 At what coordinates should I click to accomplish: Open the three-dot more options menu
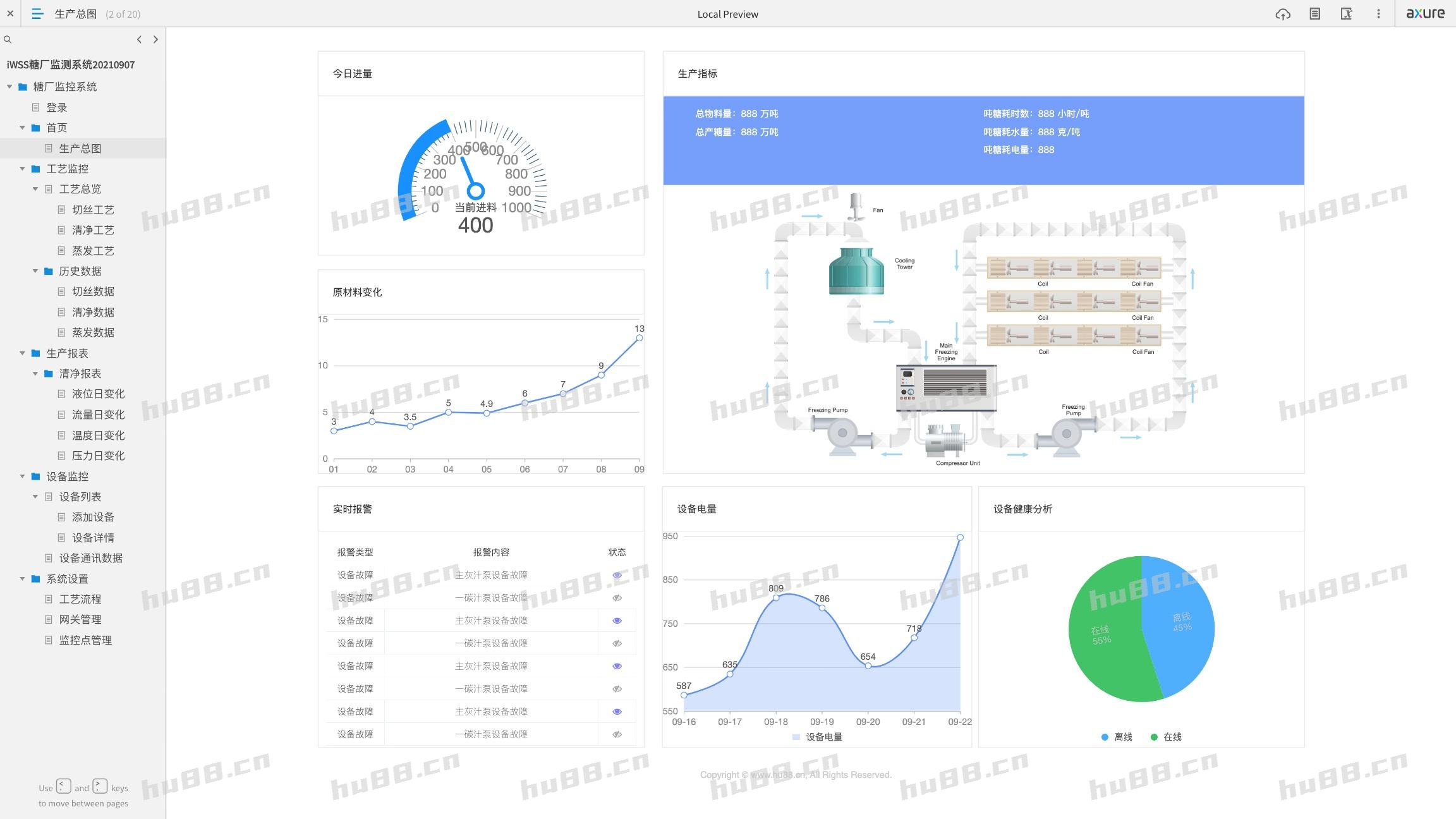coord(1378,14)
